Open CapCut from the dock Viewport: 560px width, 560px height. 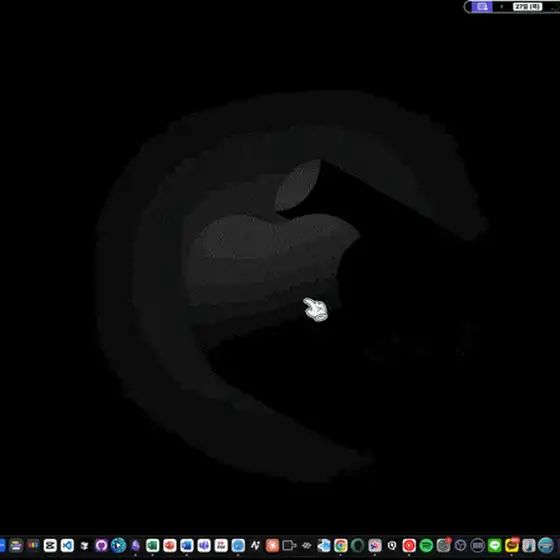[x=50, y=545]
